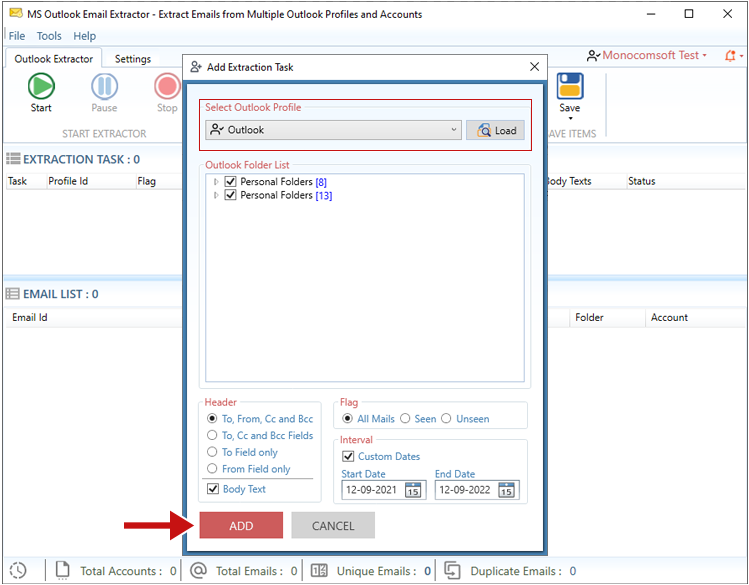Select To Field only radio button

(212, 452)
